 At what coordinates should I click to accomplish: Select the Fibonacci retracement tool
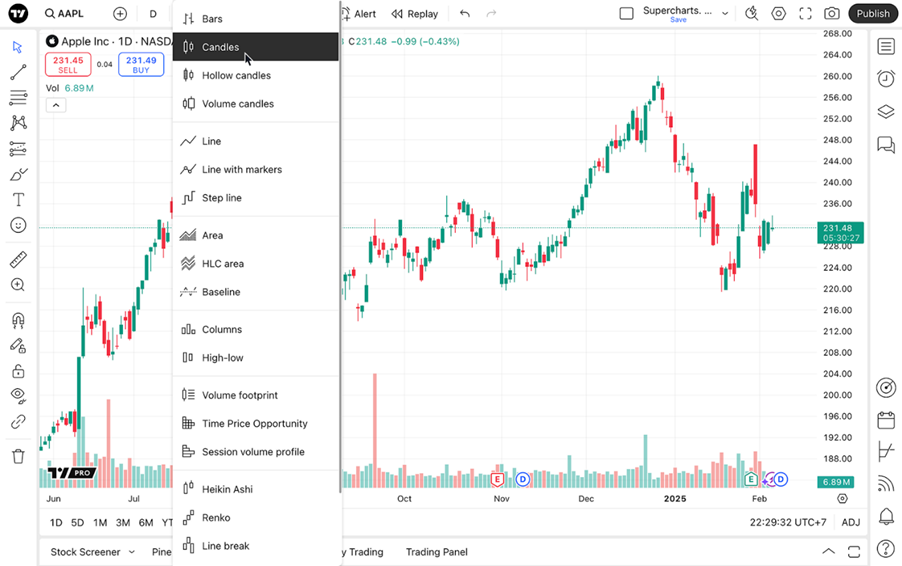click(18, 97)
